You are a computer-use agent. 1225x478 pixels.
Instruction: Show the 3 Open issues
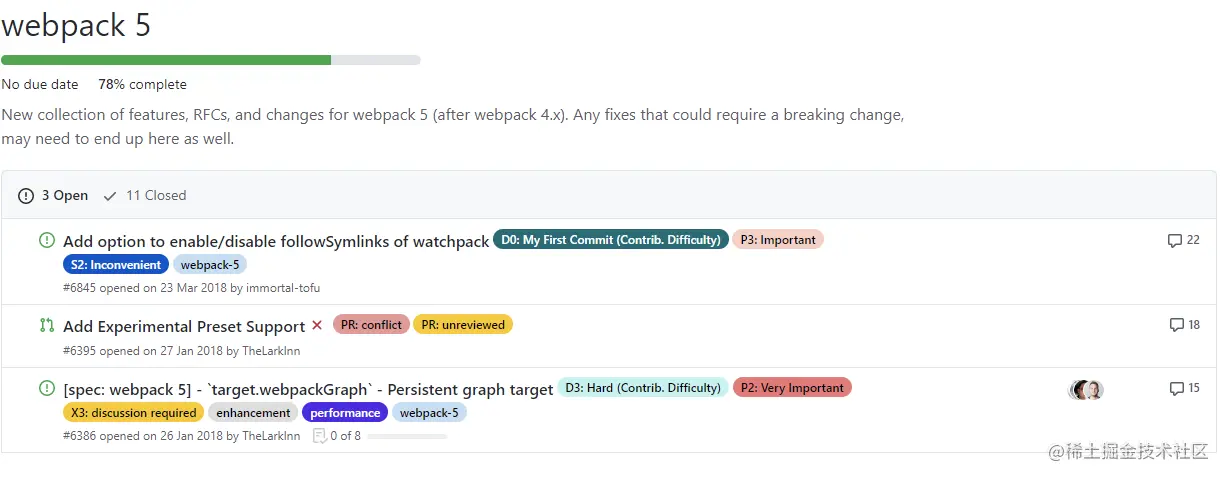pyautogui.click(x=54, y=196)
